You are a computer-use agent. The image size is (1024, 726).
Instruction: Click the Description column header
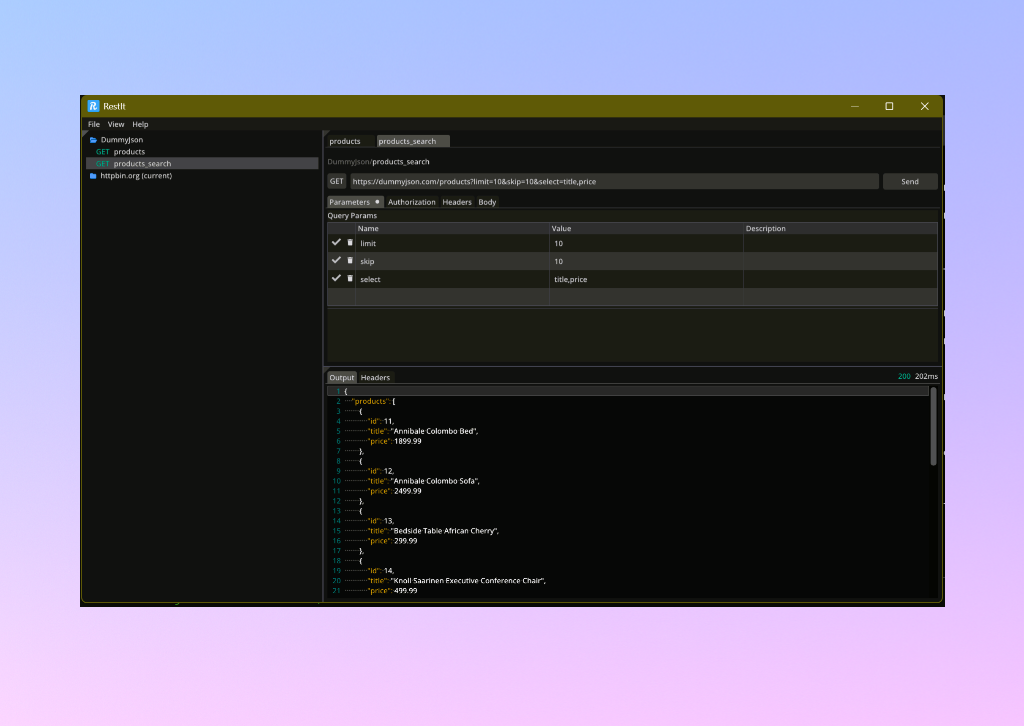[840, 229]
